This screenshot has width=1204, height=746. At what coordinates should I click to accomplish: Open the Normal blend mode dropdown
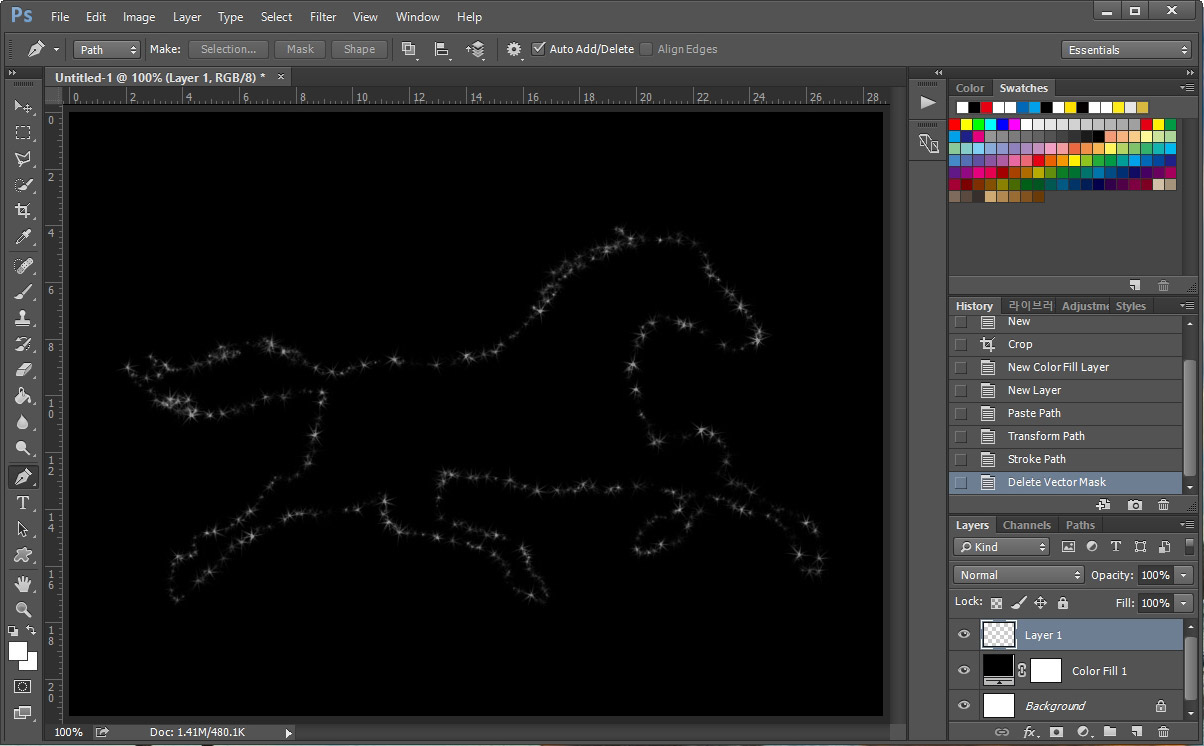click(1018, 575)
